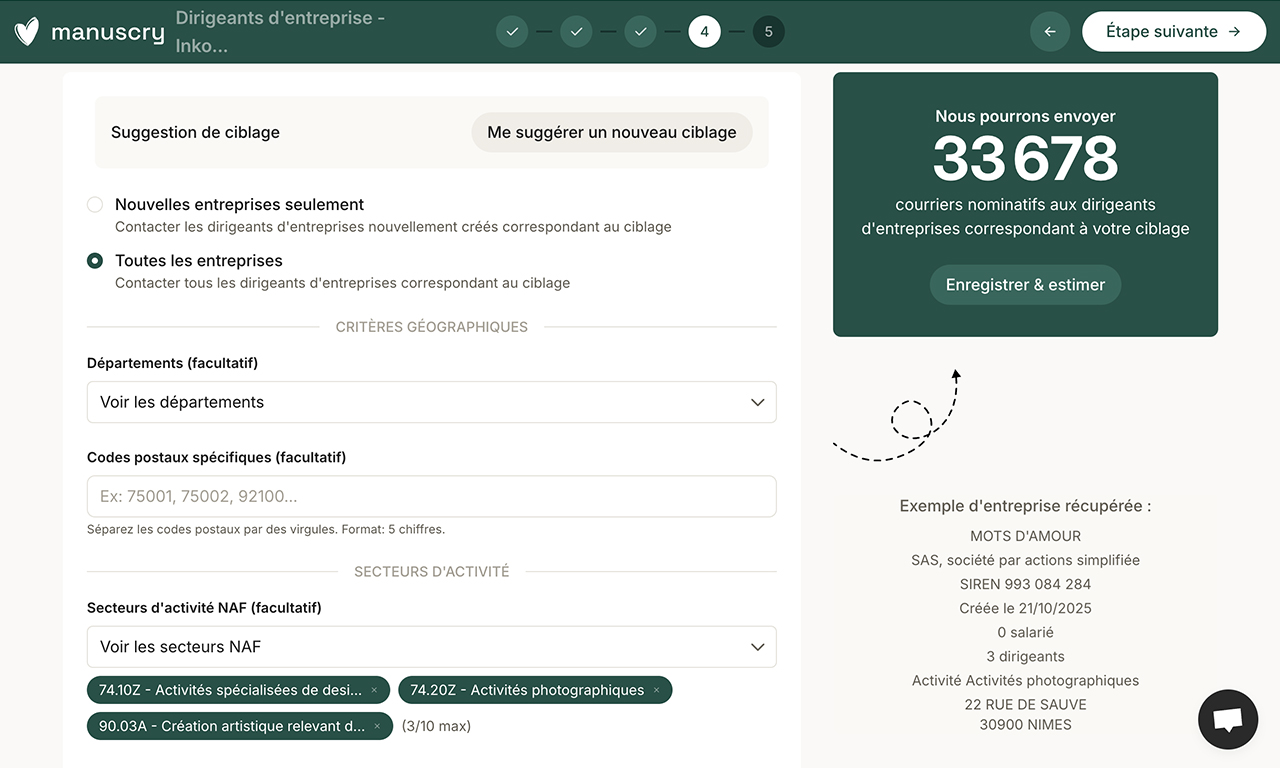This screenshot has height=768, width=1280.
Task: Click the first completed step checkmark
Action: point(512,31)
